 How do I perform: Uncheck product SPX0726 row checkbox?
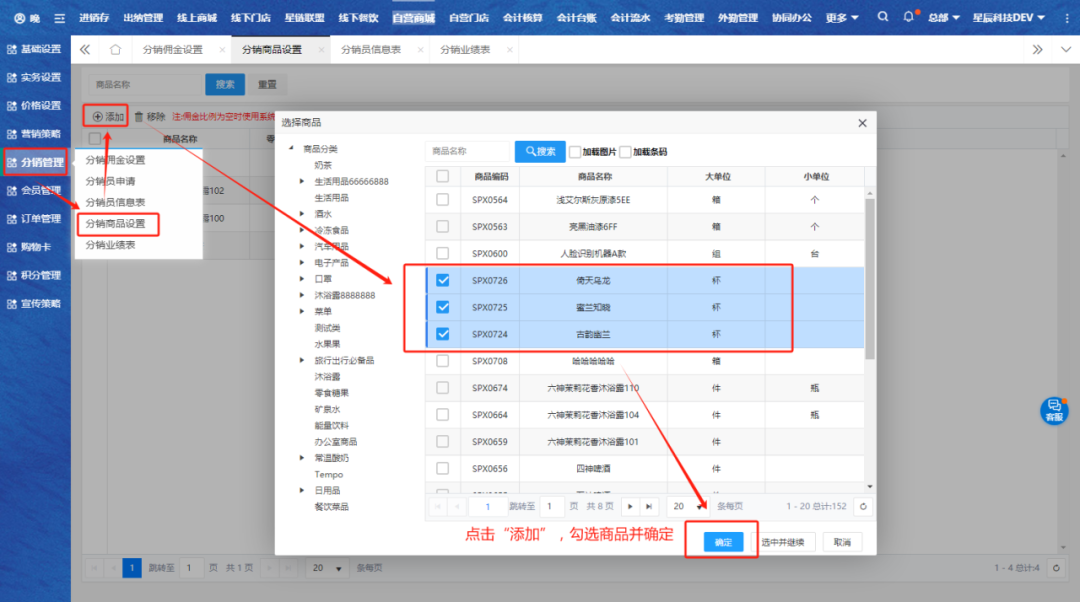pos(443,280)
